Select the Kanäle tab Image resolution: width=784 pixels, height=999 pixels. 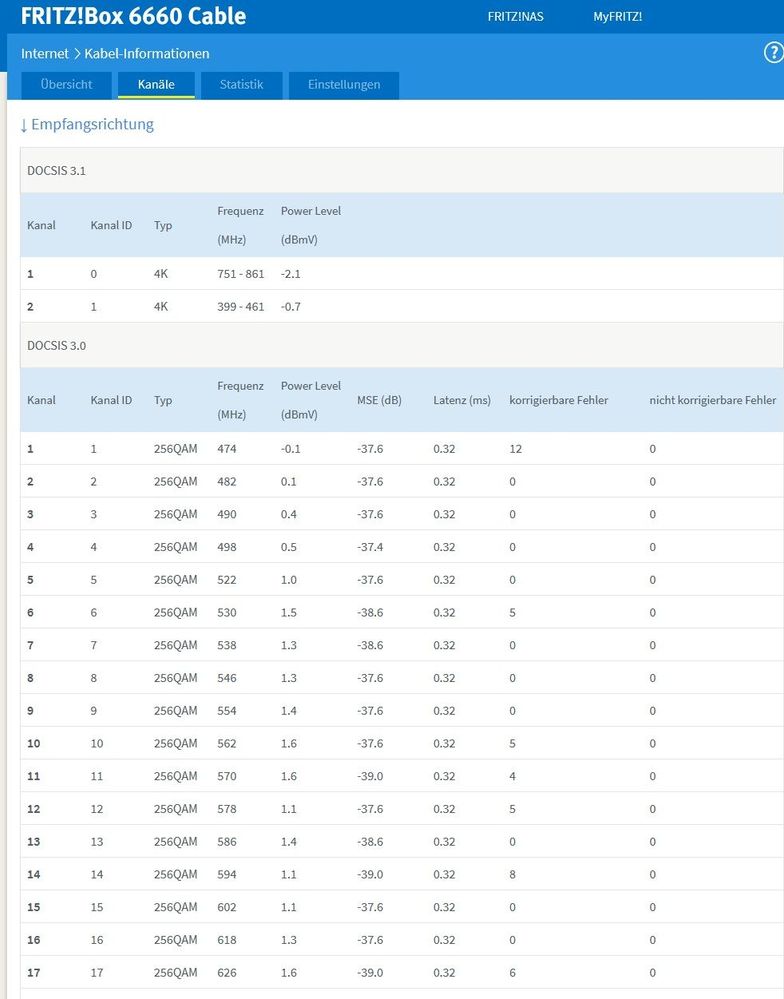(x=156, y=85)
